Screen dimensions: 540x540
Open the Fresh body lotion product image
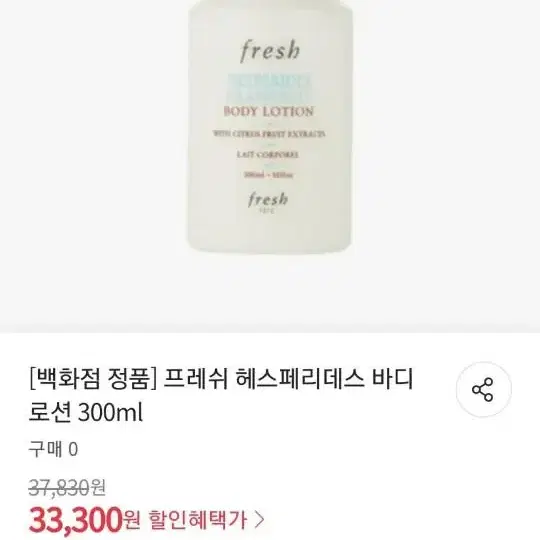(270, 126)
